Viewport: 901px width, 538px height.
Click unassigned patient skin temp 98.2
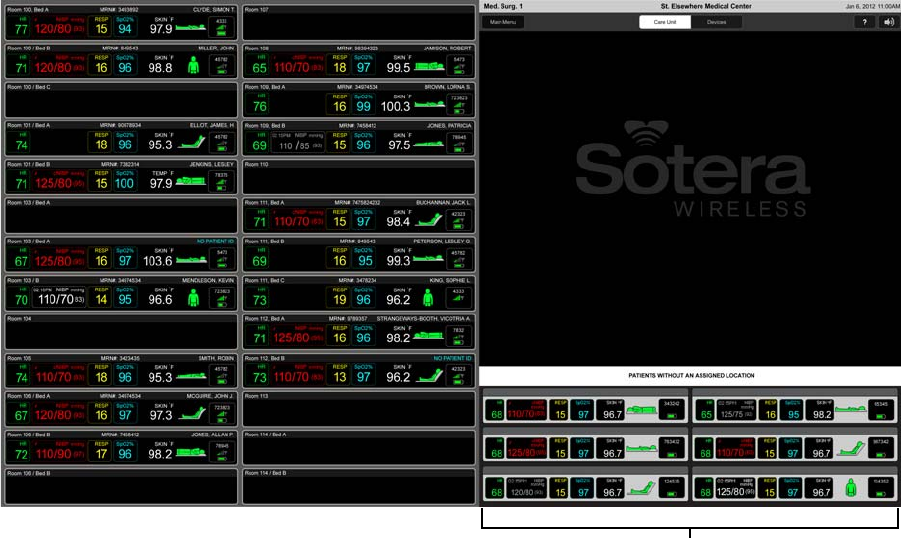coord(822,414)
